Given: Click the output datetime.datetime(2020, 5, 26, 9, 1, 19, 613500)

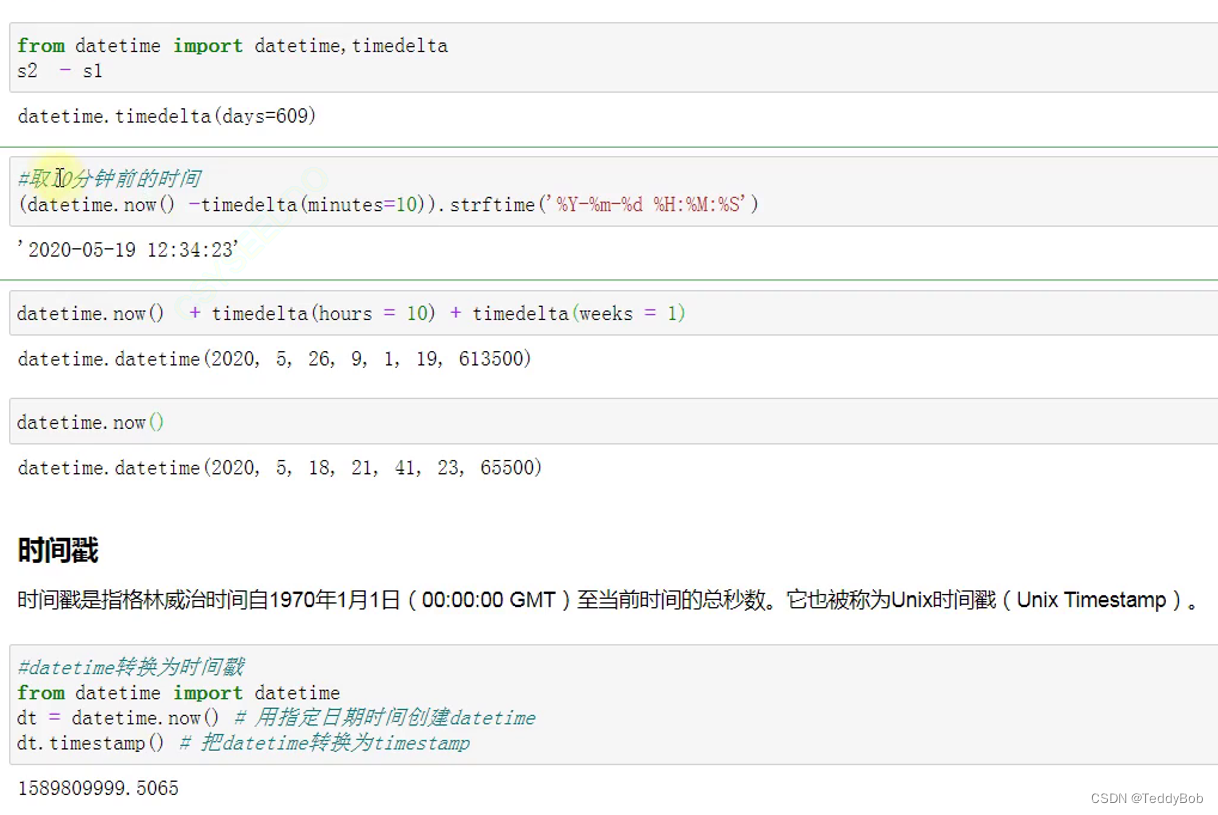Looking at the screenshot, I should tap(274, 359).
